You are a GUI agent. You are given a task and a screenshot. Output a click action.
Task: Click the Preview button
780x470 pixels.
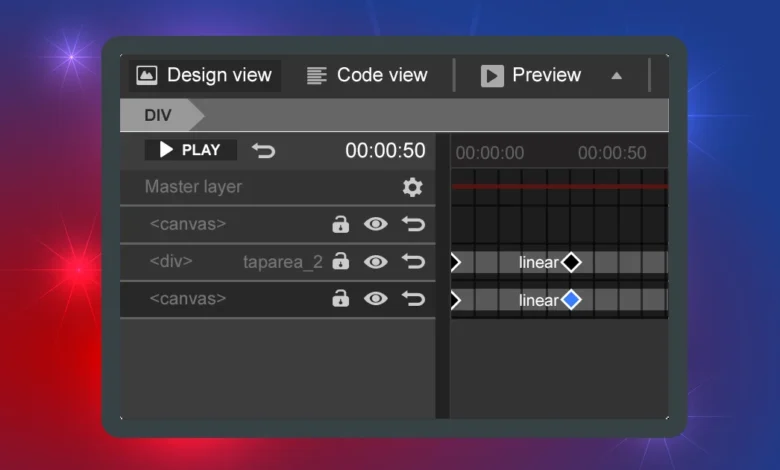[x=531, y=75]
